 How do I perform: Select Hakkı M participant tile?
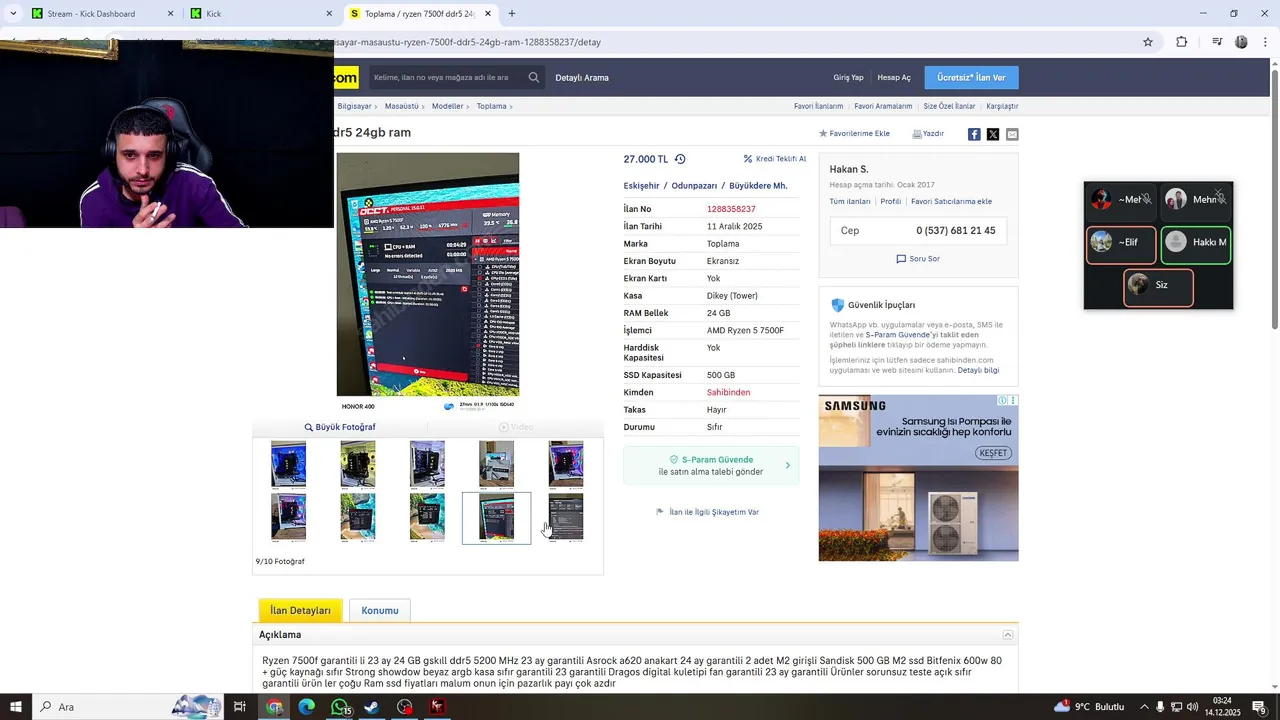point(1196,245)
